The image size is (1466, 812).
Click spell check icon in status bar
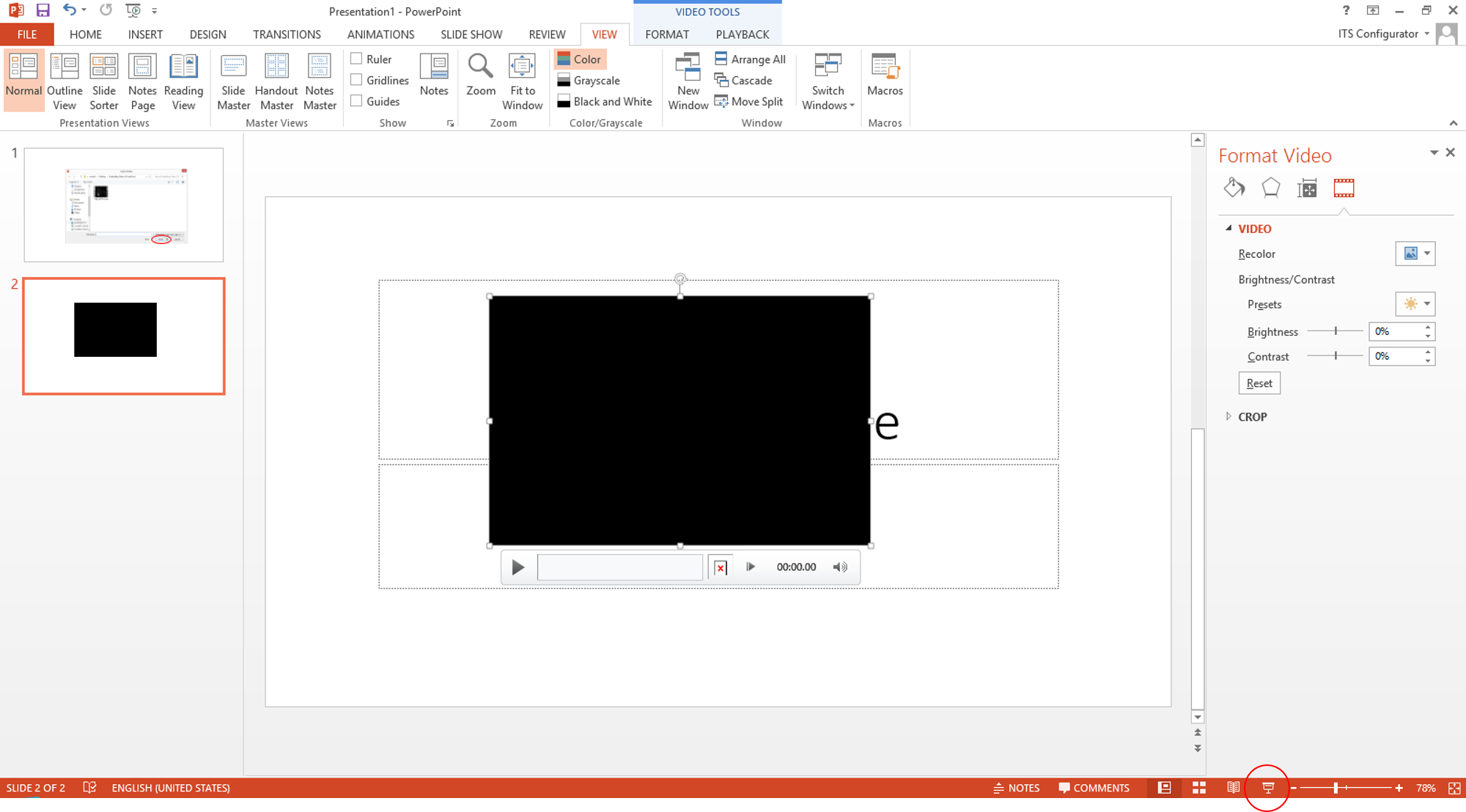click(89, 788)
